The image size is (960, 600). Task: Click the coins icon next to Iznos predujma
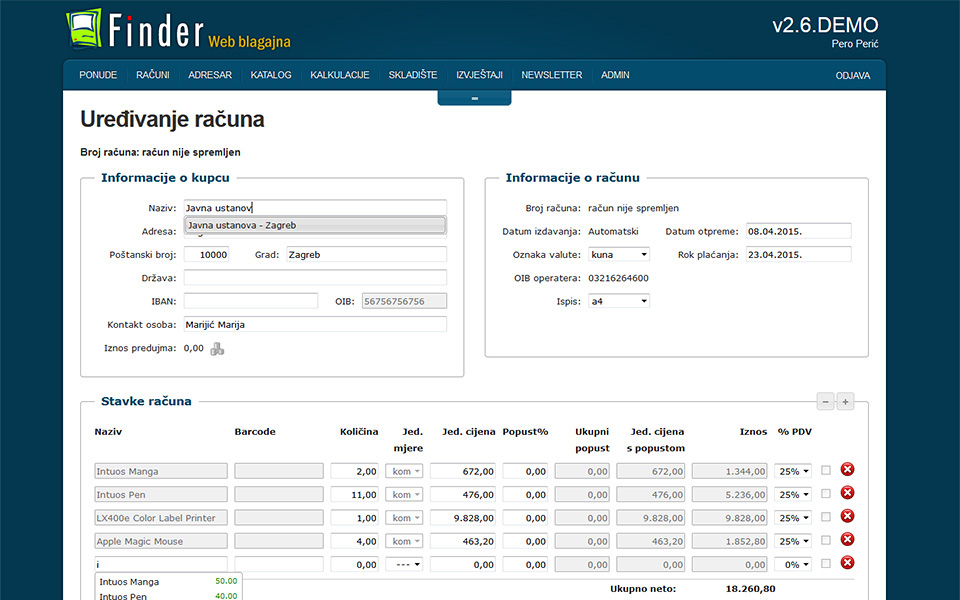coord(217,349)
